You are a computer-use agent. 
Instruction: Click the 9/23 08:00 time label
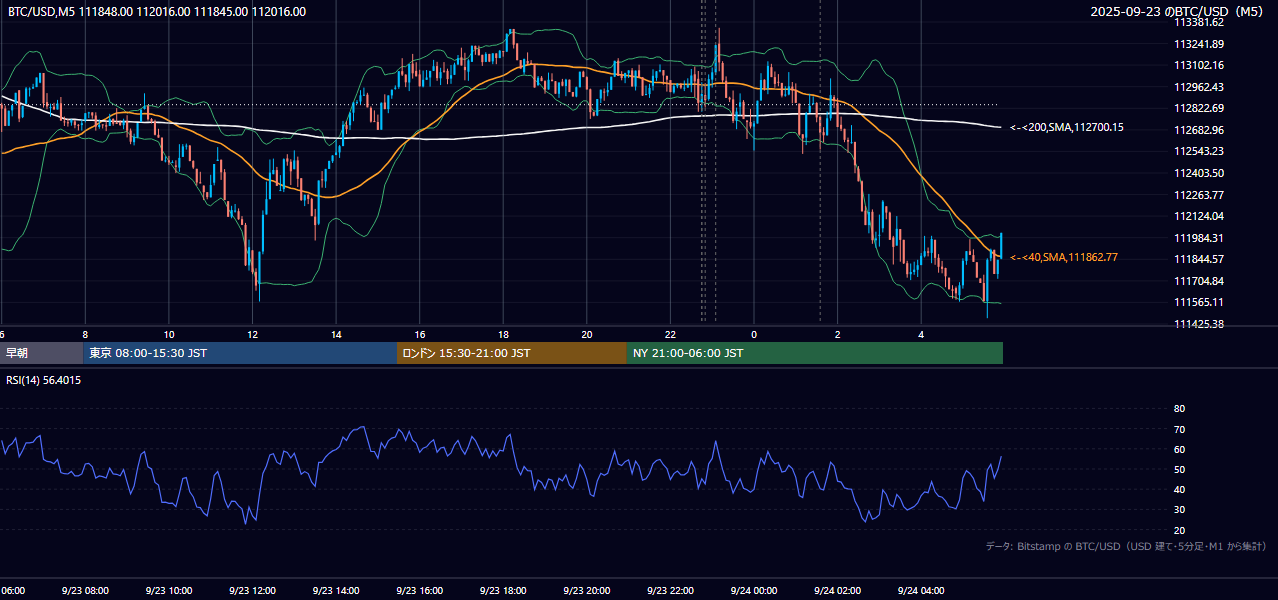tap(84, 591)
